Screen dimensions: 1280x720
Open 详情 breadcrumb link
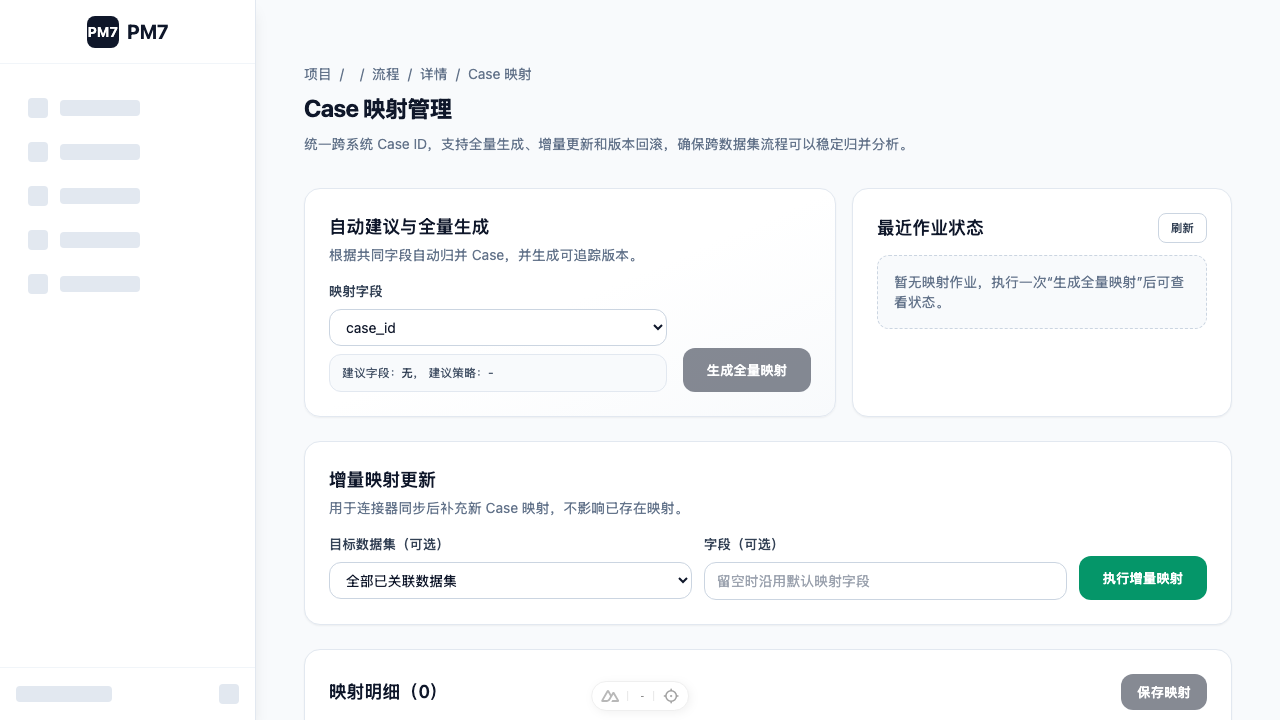(434, 74)
